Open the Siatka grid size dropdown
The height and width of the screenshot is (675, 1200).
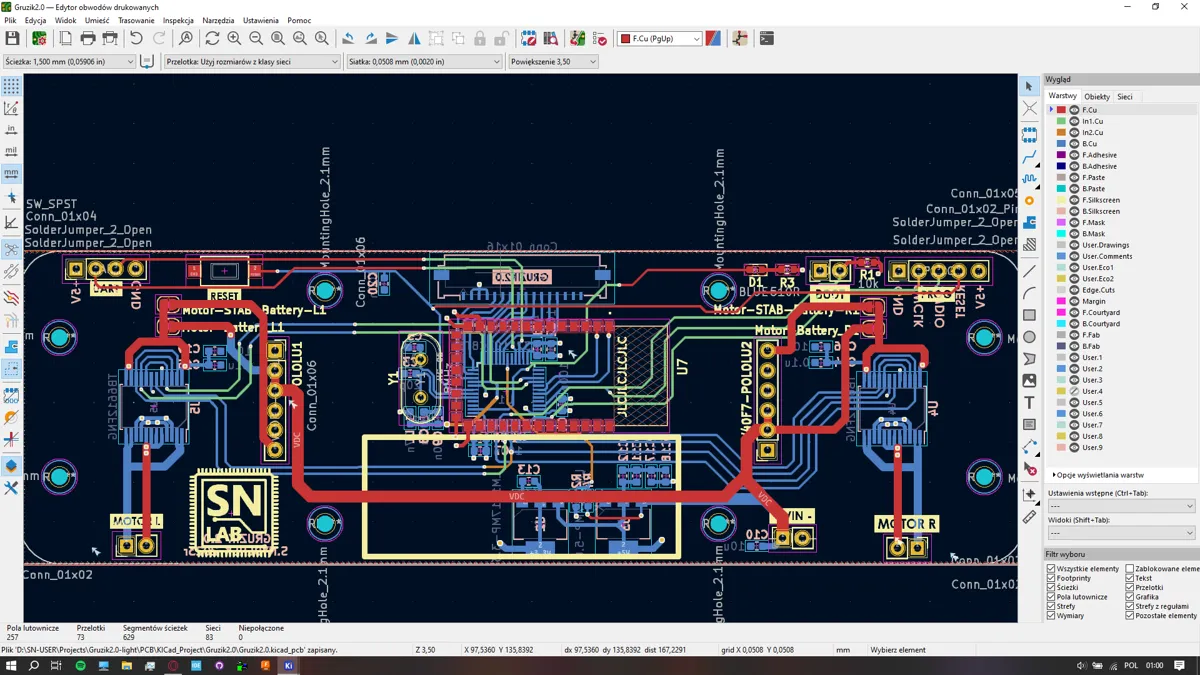[424, 62]
